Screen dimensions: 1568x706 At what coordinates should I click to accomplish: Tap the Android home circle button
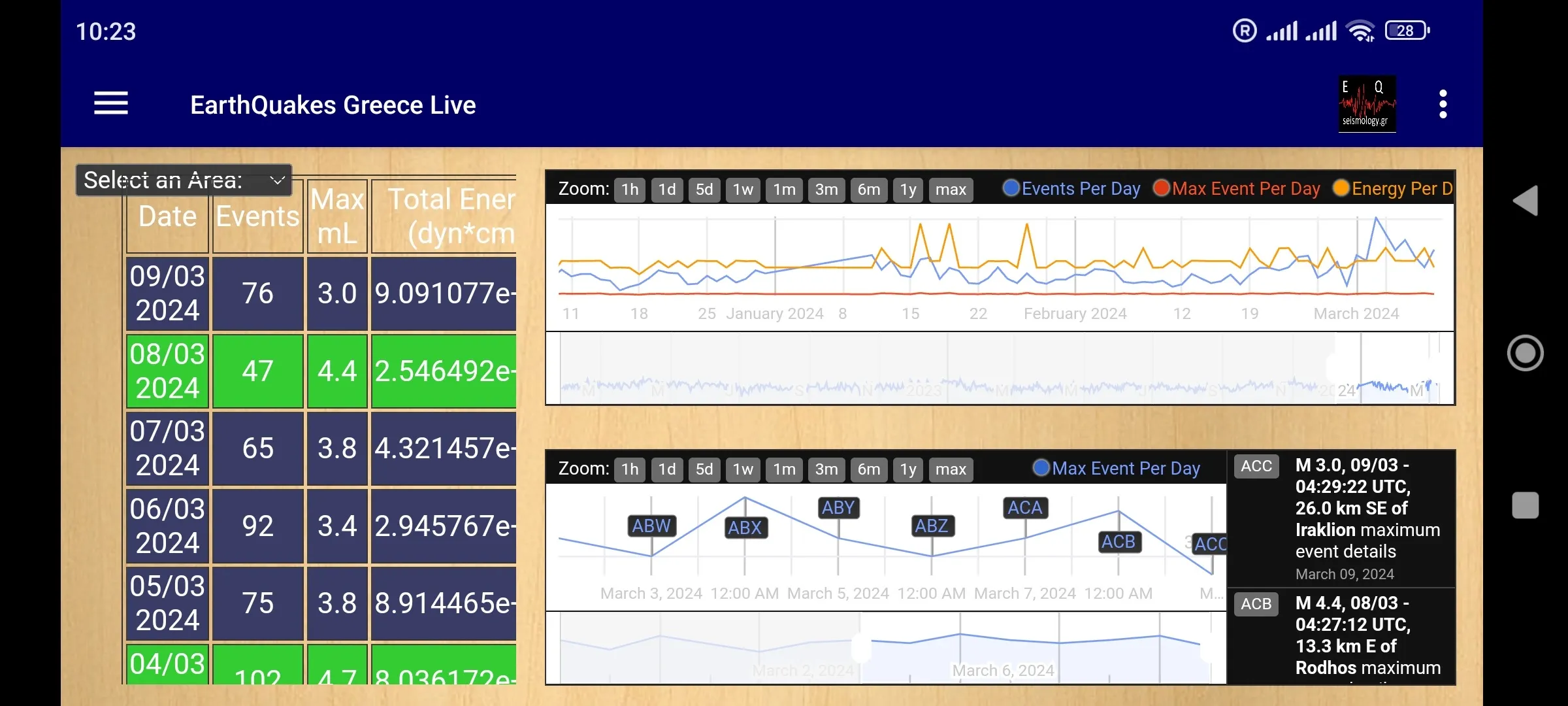[x=1526, y=353]
